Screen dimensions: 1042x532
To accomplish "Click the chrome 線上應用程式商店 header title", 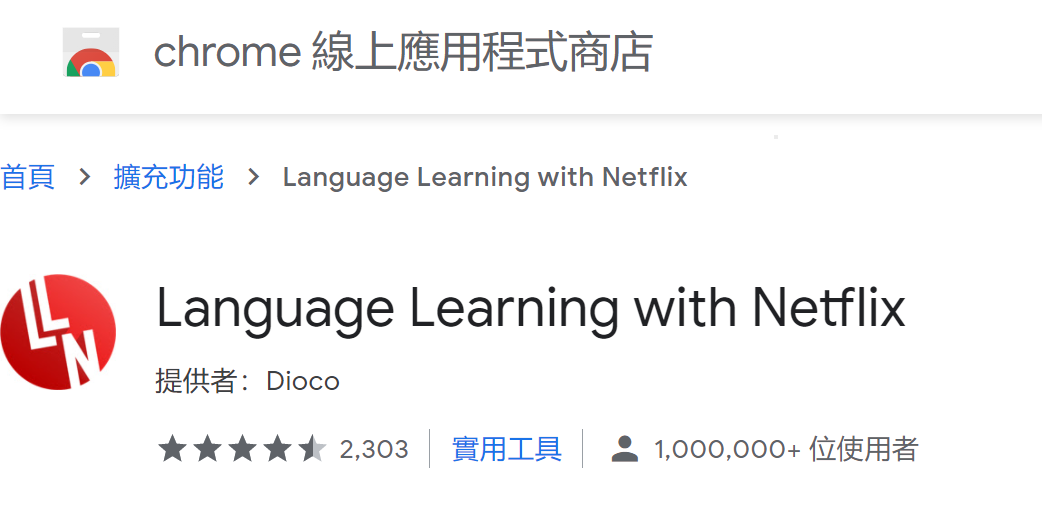I will click(x=403, y=52).
